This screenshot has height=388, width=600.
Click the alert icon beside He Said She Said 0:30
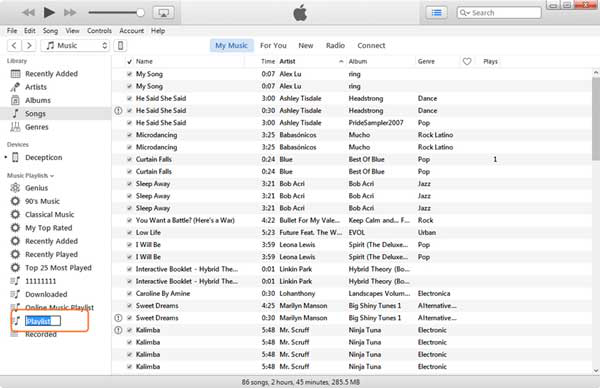click(x=118, y=111)
